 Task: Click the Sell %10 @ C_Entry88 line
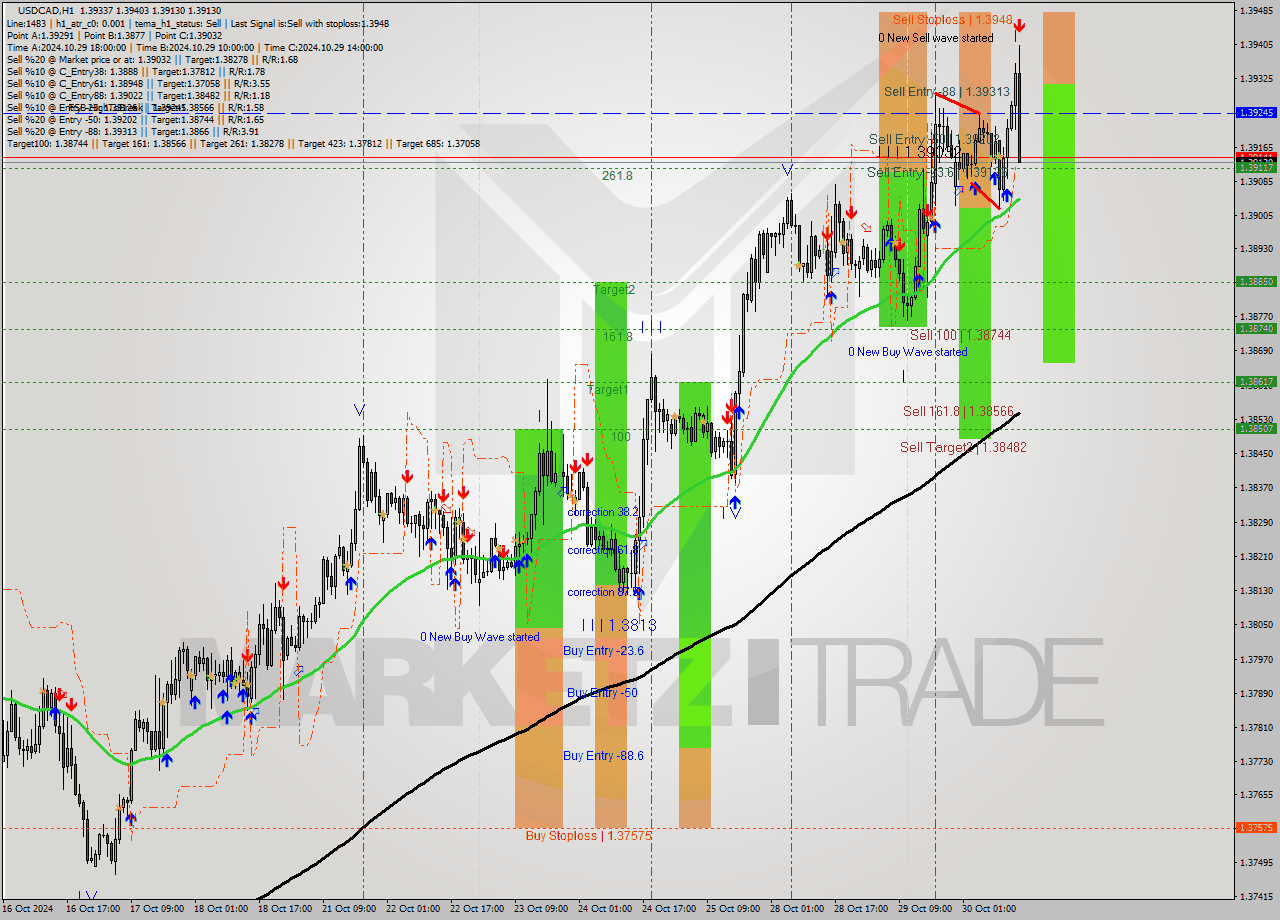[x=137, y=95]
